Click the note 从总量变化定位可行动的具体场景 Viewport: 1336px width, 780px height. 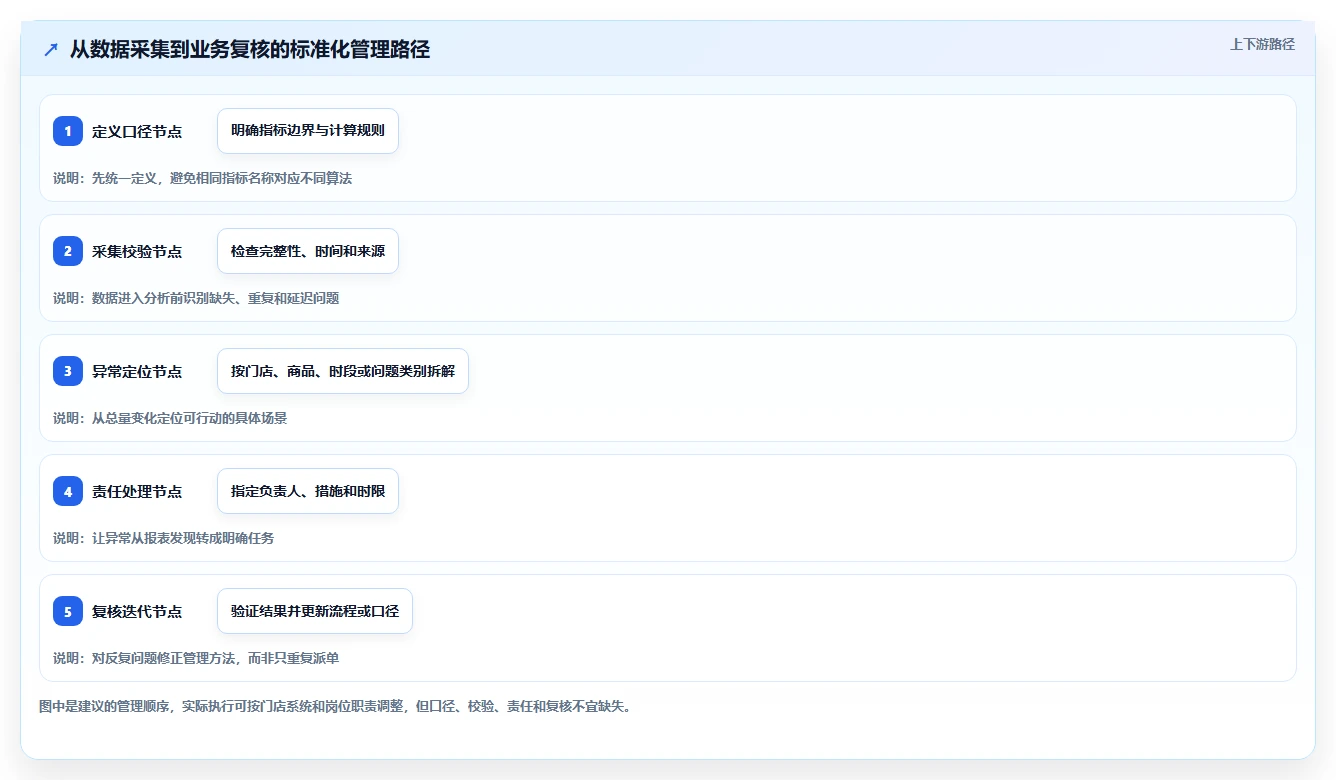189,418
